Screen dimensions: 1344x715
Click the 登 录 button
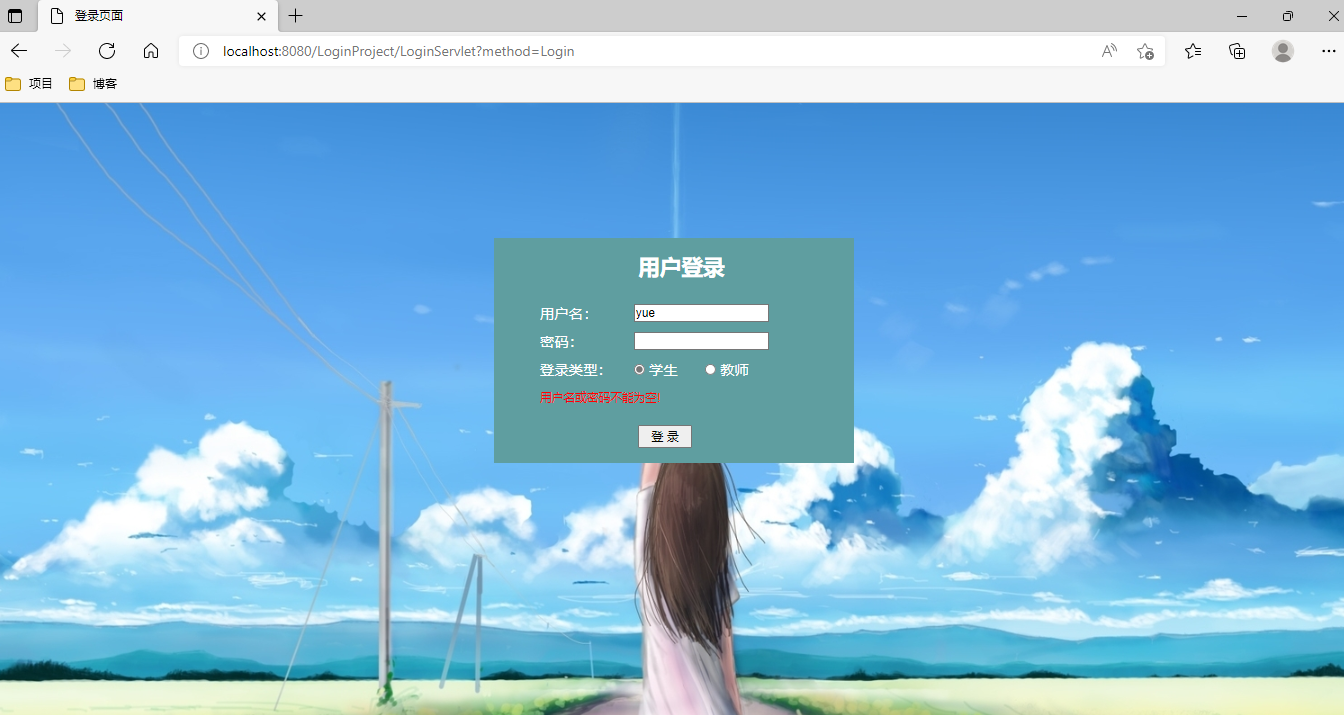[665, 436]
